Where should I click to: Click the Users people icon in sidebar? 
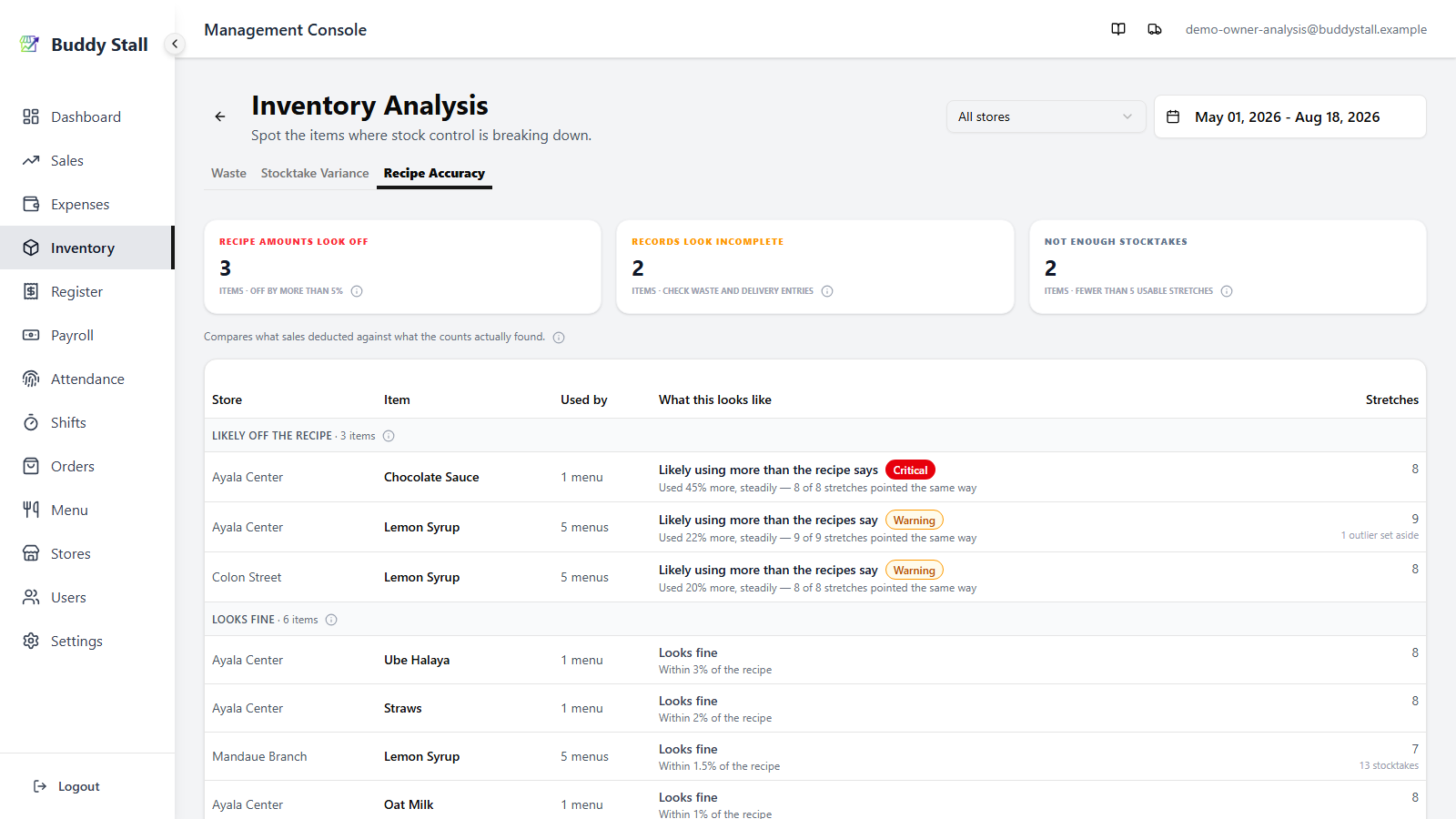(31, 597)
